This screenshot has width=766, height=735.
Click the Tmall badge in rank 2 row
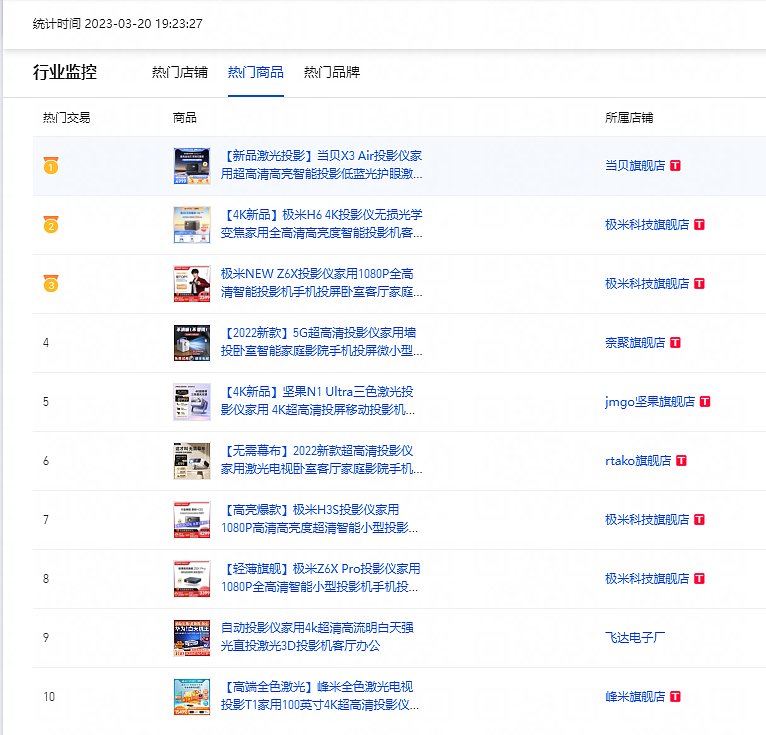[700, 225]
